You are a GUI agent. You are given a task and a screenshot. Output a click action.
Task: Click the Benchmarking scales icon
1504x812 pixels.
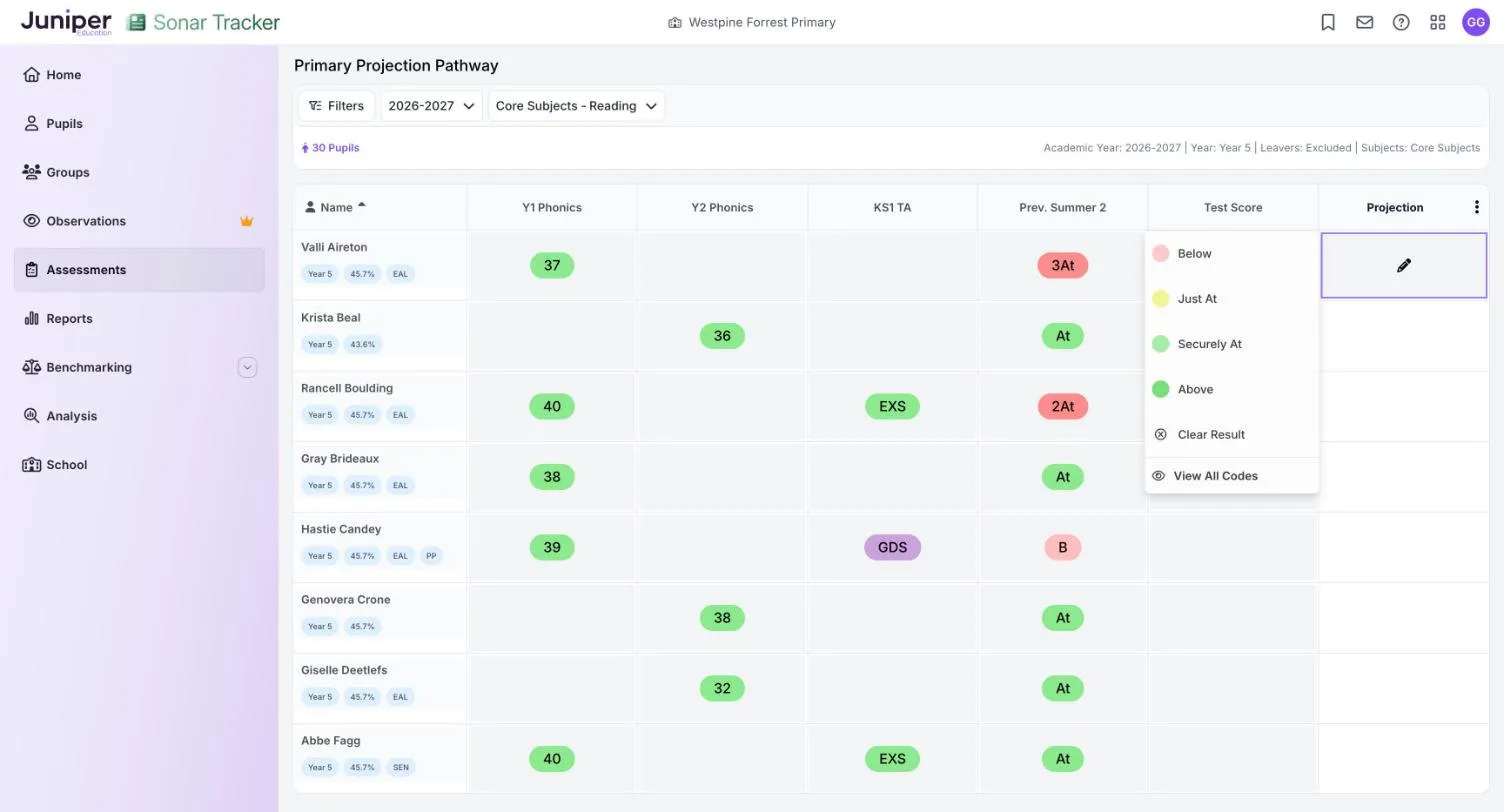coord(31,367)
